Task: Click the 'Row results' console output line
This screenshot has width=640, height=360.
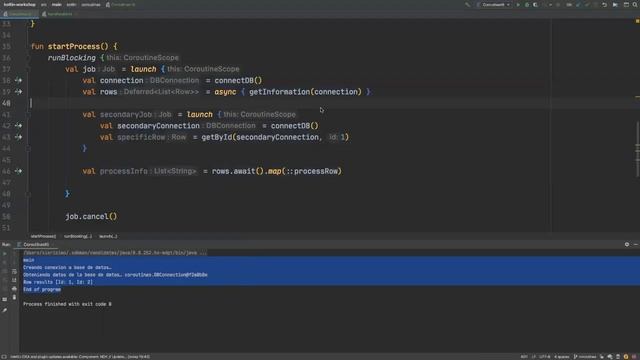Action: (x=58, y=282)
